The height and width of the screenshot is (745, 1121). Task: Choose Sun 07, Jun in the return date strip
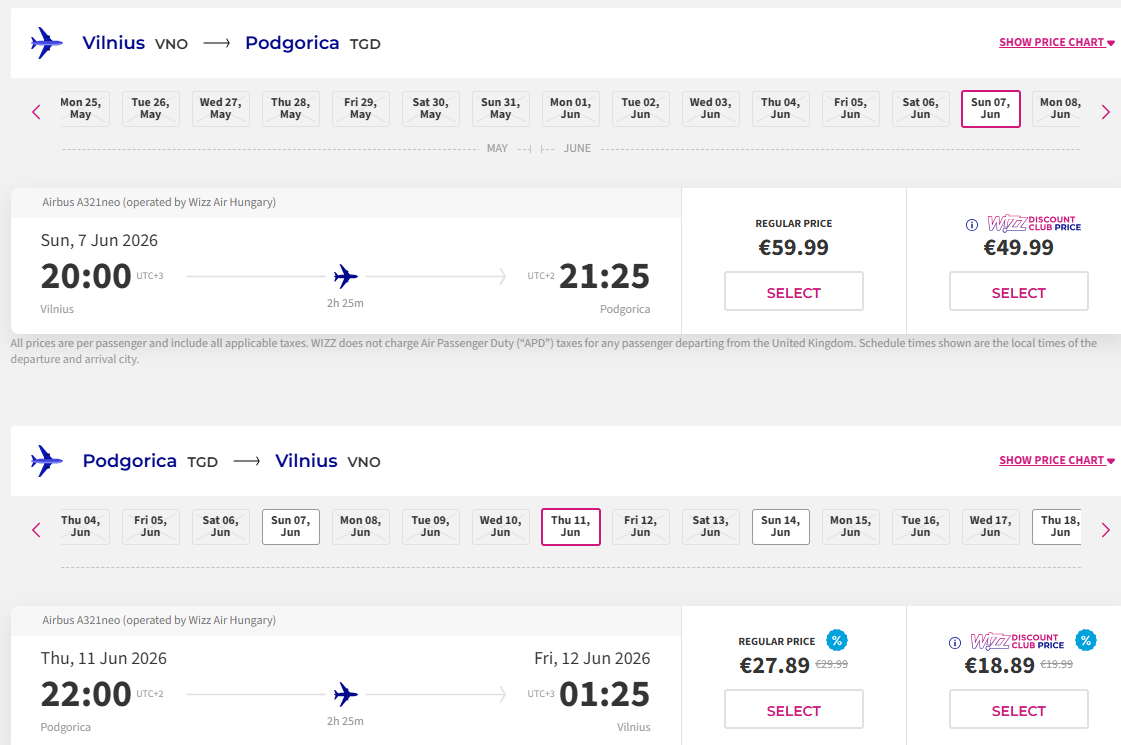pos(291,527)
